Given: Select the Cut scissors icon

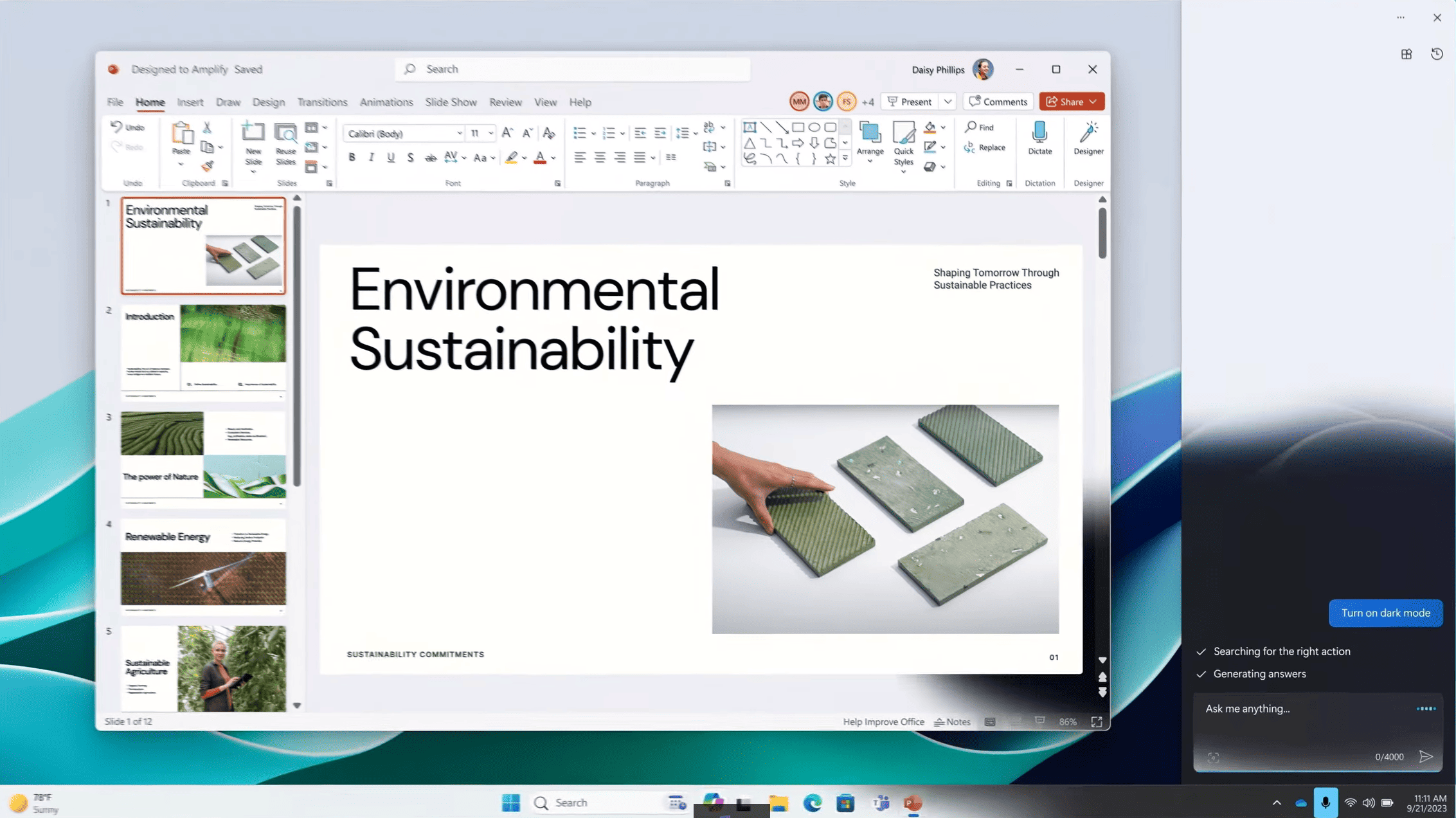Looking at the screenshot, I should [x=207, y=127].
